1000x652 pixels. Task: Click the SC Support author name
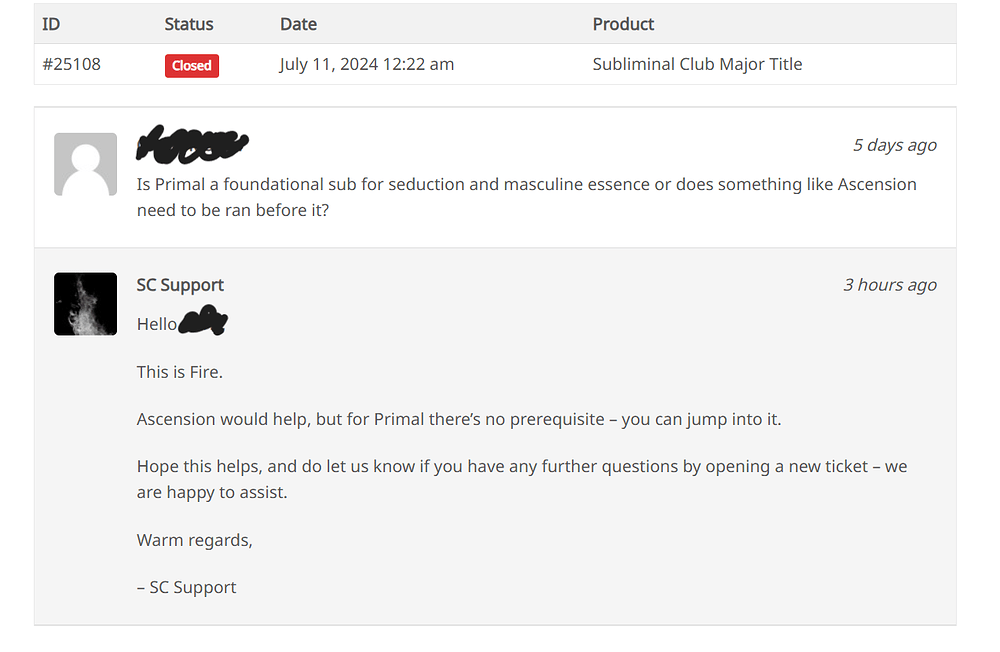[180, 285]
